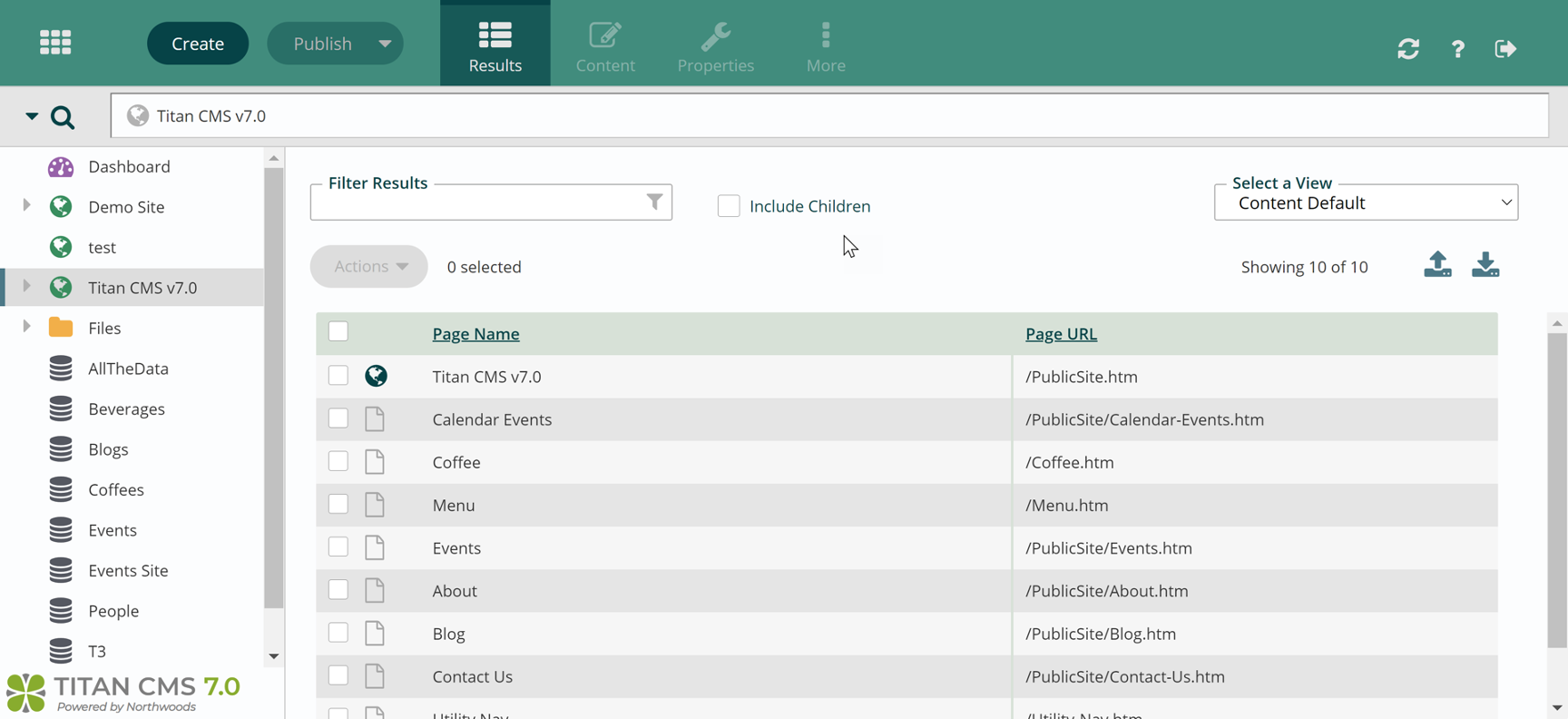Click the Contact Us page name
The width and height of the screenshot is (1568, 719).
[x=473, y=676]
